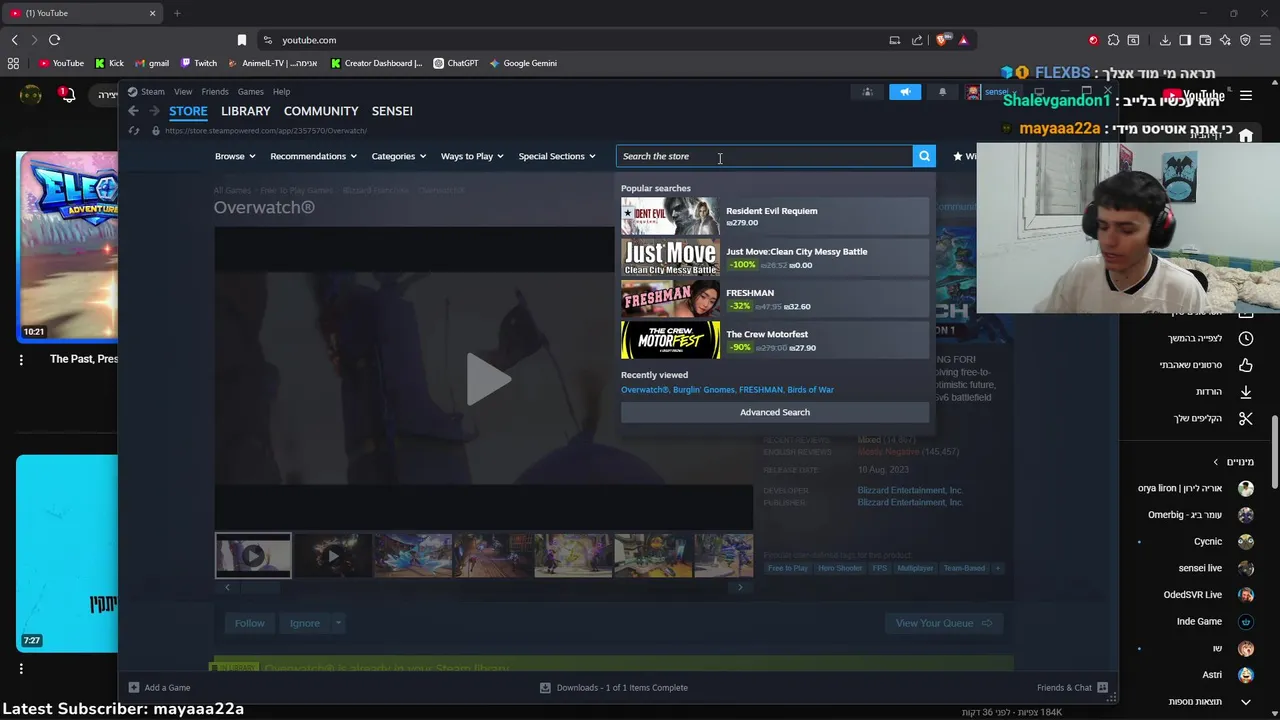Click the browser bookmark icon in address bar
1280x720 pixels.
[x=242, y=40]
